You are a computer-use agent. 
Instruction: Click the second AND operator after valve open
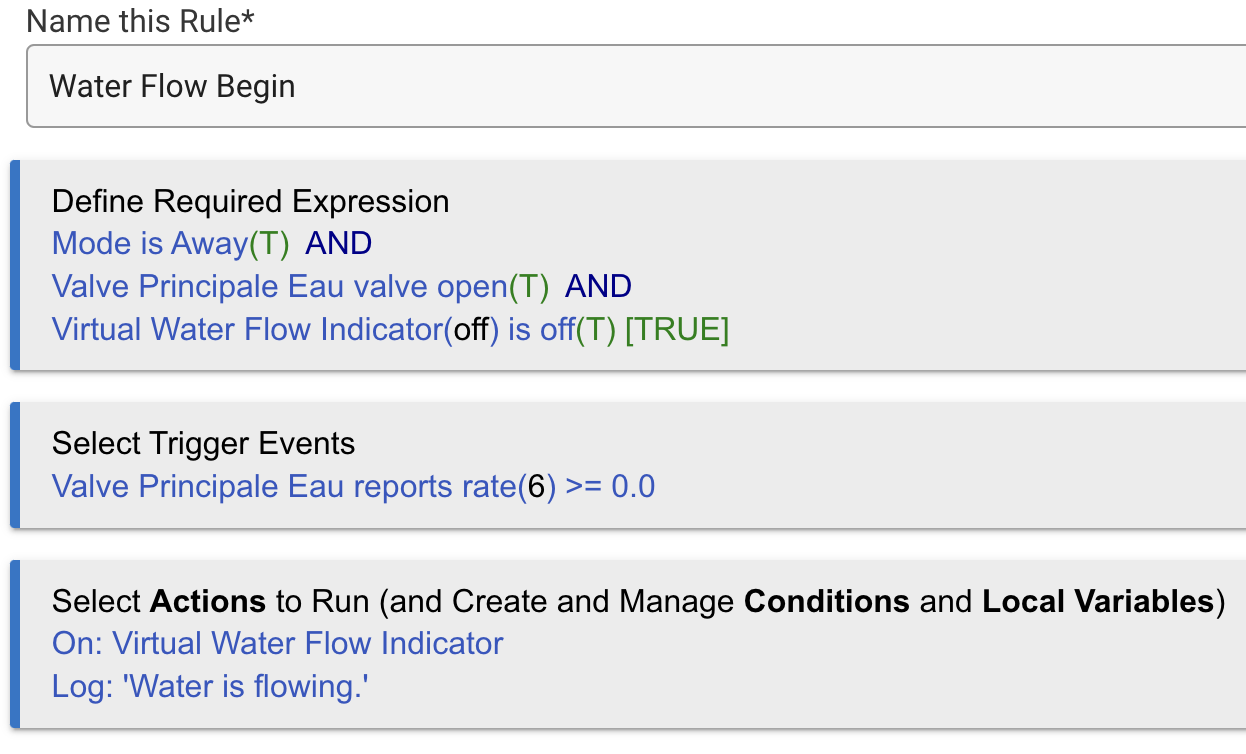tap(598, 287)
